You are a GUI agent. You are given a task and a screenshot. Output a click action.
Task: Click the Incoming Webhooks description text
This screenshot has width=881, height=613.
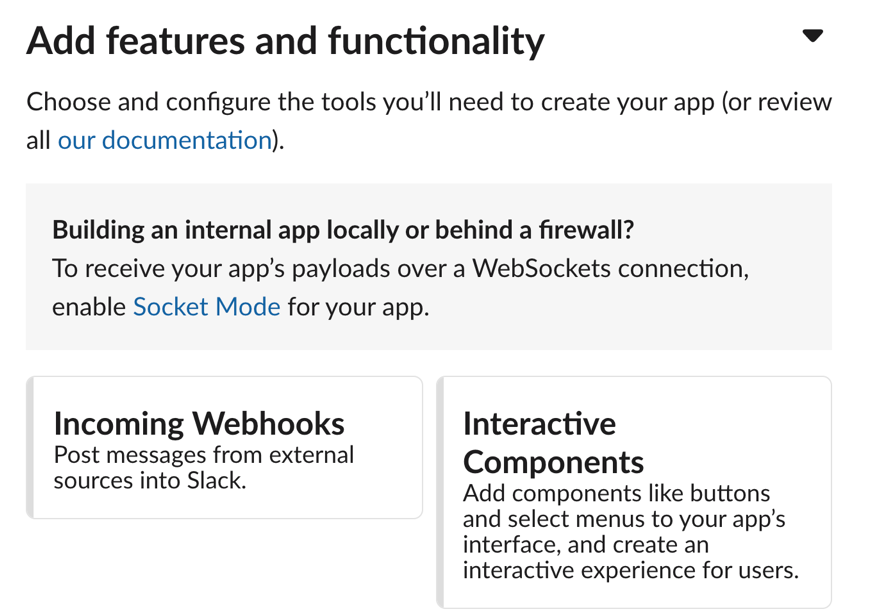coord(204,466)
